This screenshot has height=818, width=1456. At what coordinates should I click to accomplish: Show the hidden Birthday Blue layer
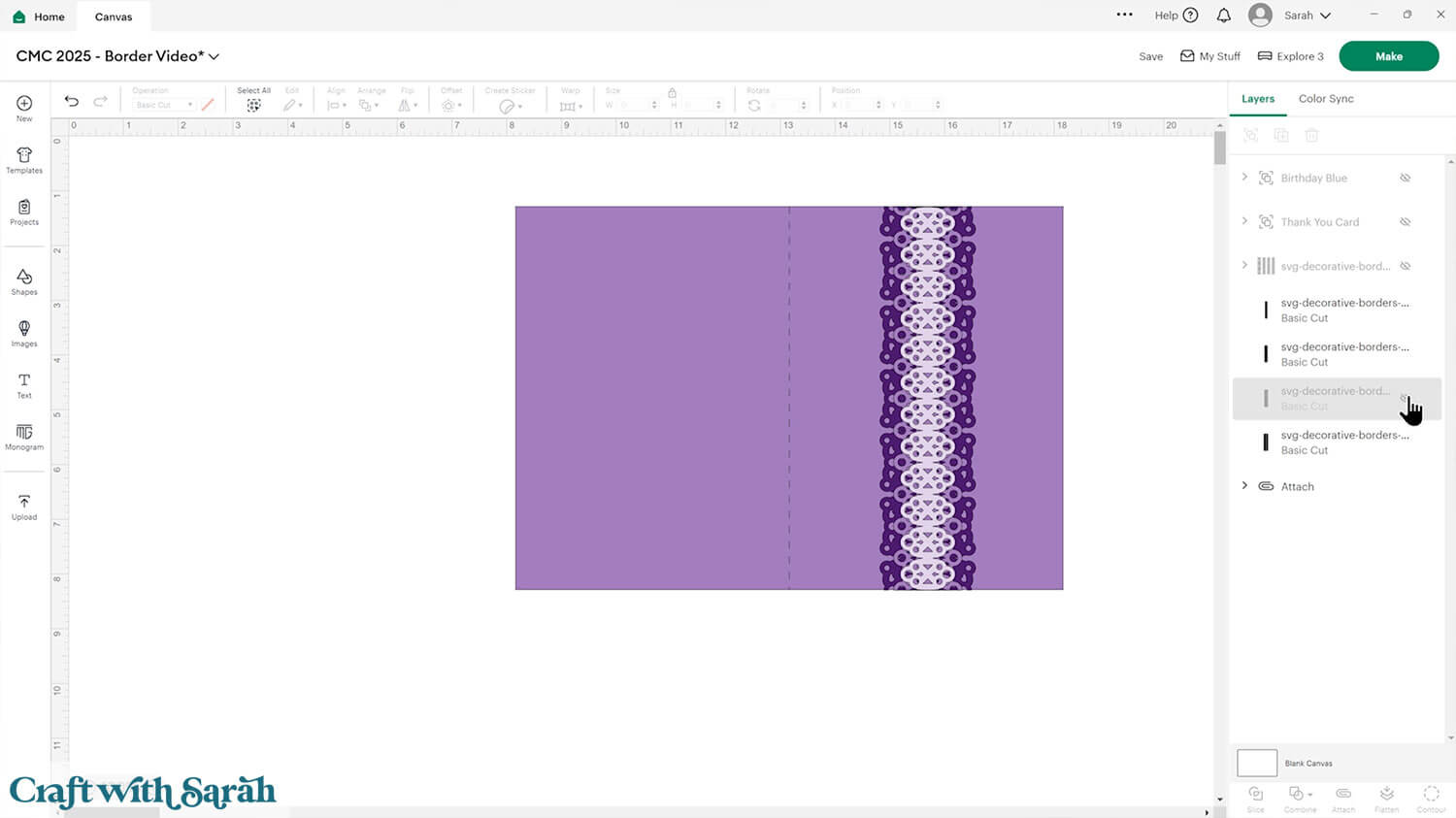coord(1405,178)
